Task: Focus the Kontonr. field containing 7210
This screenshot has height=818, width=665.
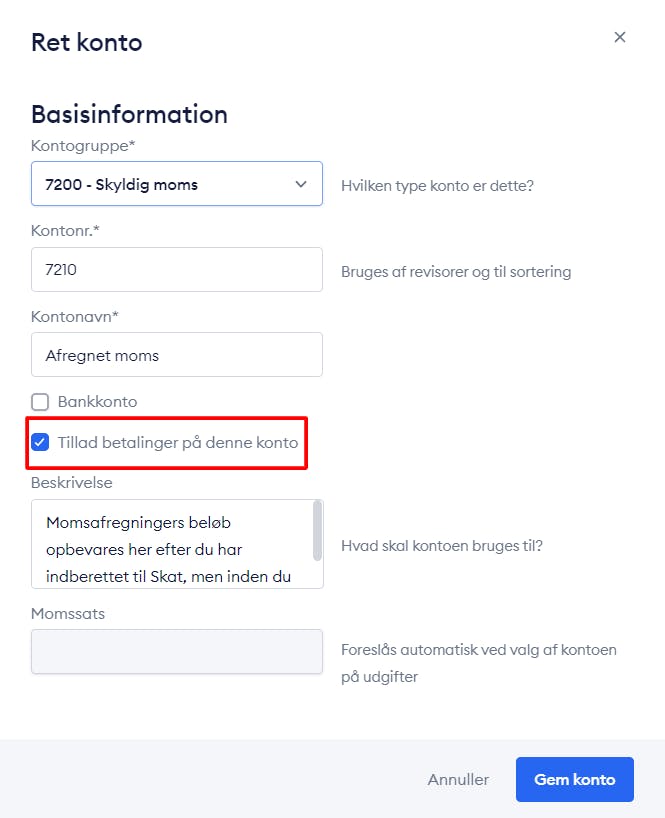Action: tap(177, 270)
